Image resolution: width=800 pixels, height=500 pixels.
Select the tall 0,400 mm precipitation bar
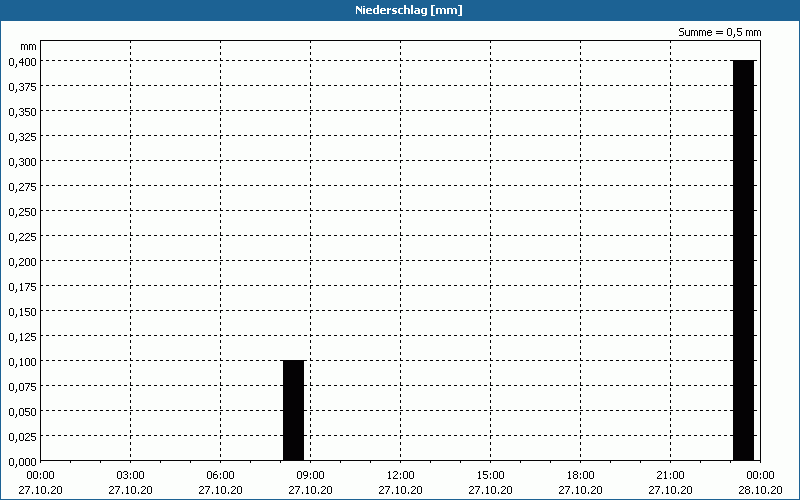click(x=743, y=261)
